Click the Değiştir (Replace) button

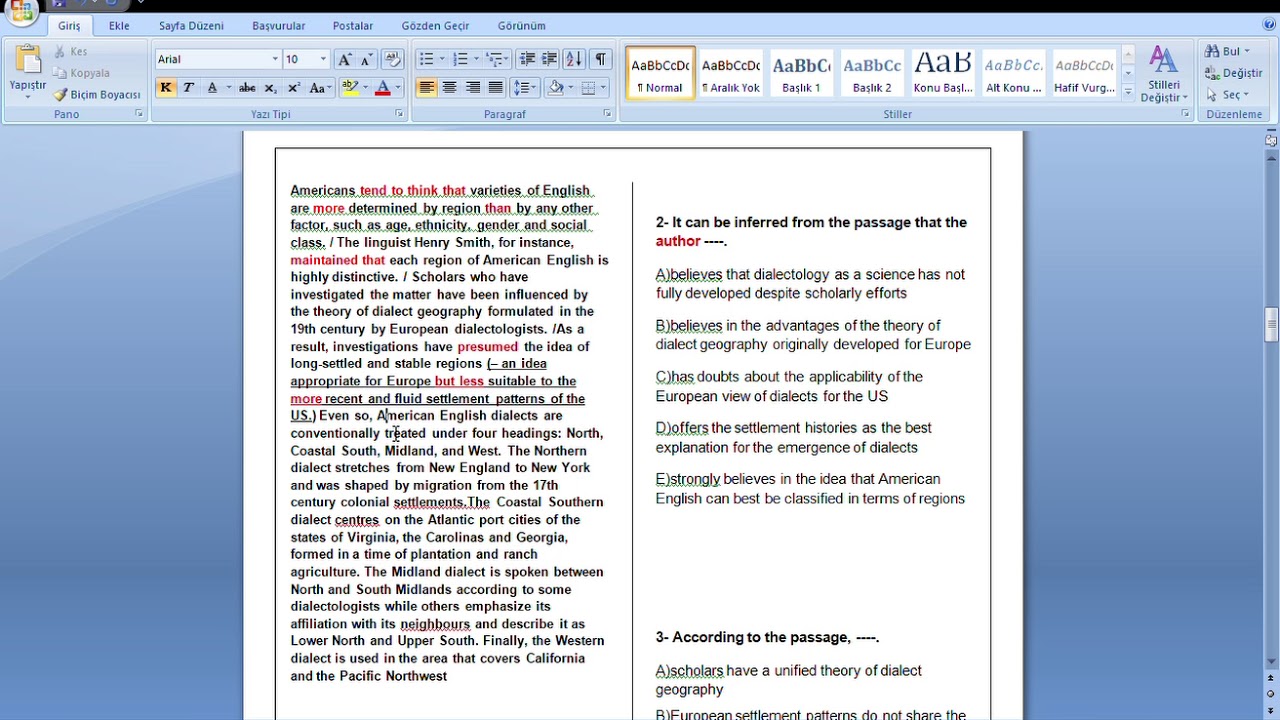pos(1234,73)
